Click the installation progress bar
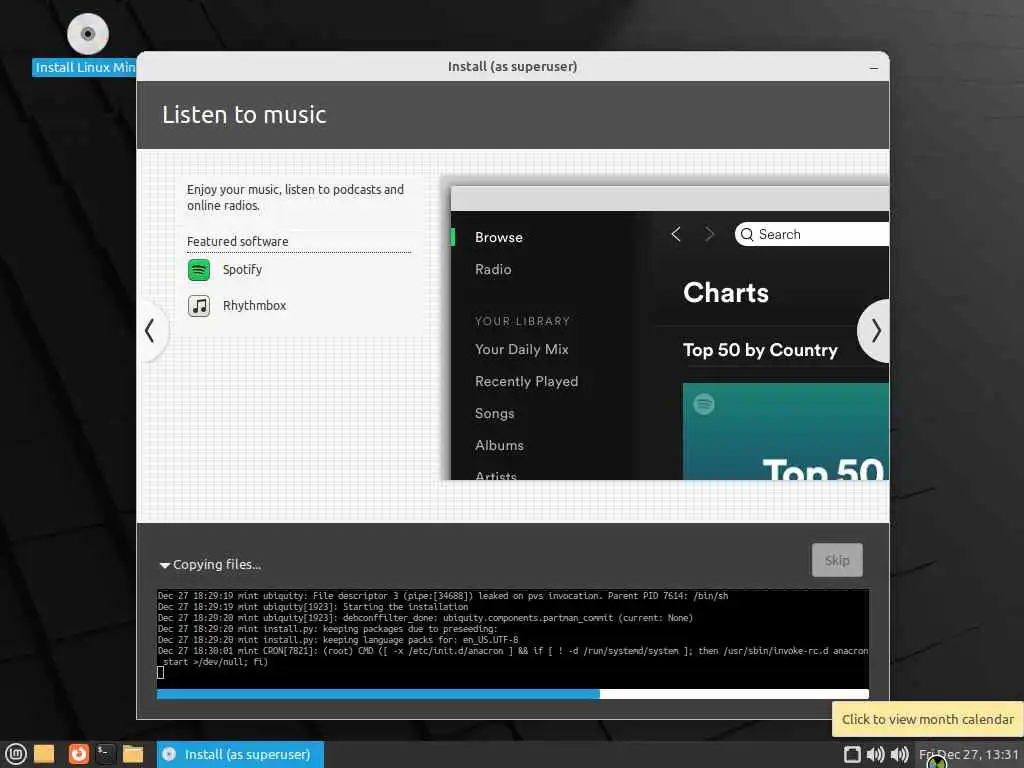Image resolution: width=1024 pixels, height=768 pixels. [513, 694]
